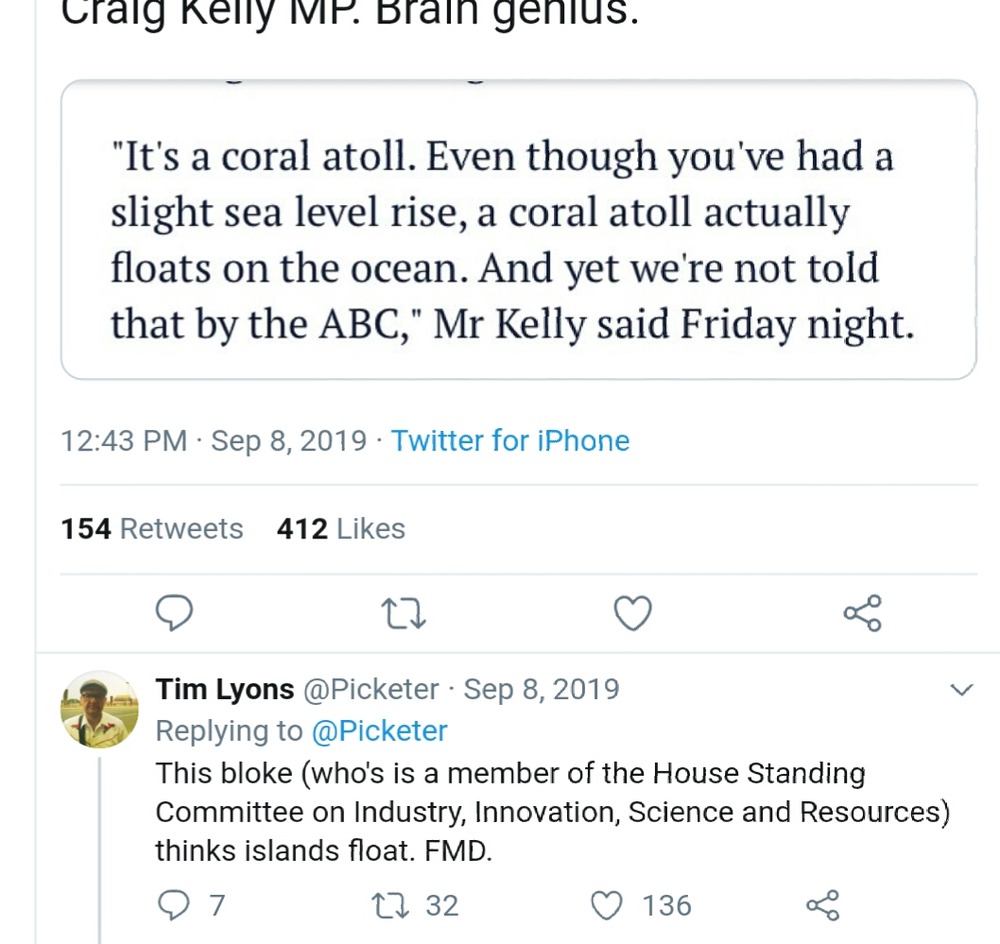The height and width of the screenshot is (944, 1000).
Task: Click @Picketer in the Replying to line
Action: tap(380, 731)
